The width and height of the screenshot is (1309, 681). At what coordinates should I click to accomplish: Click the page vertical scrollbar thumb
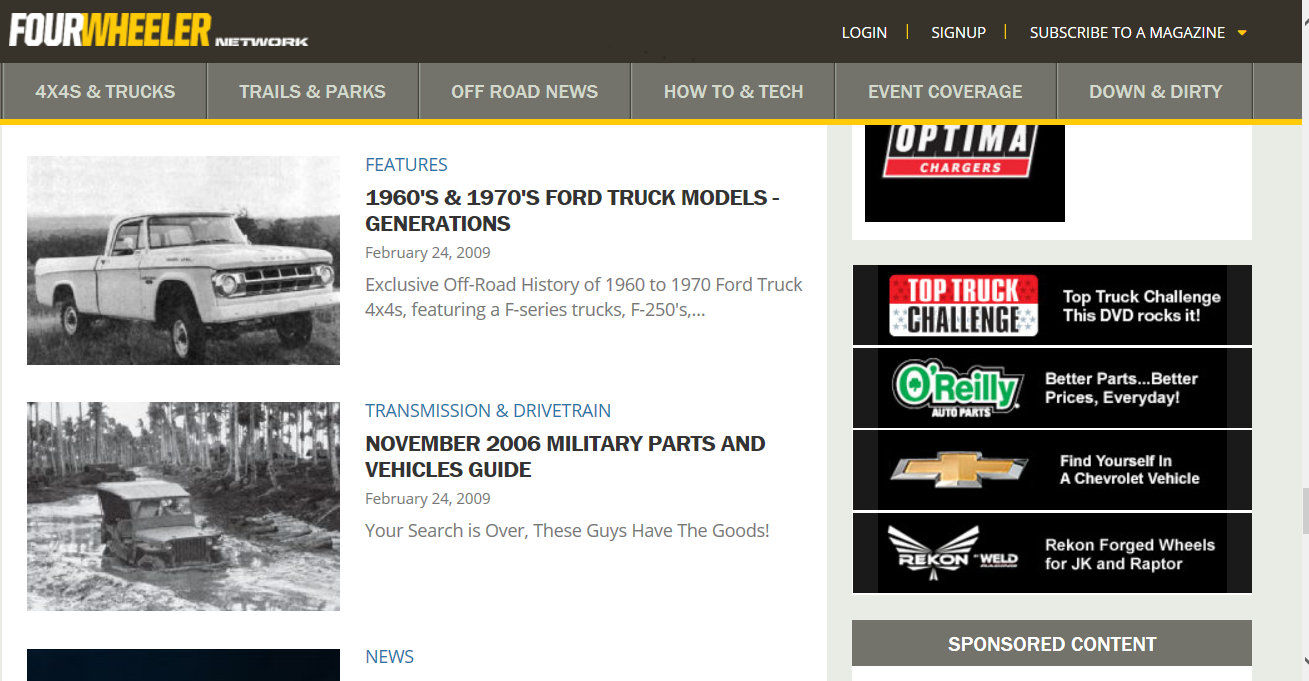pos(1303,512)
